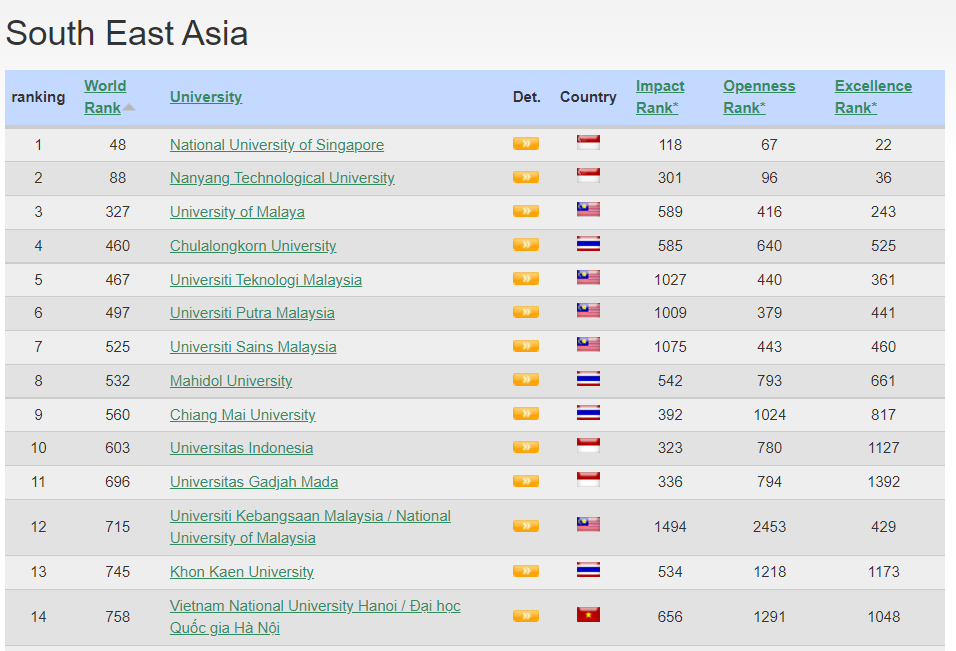The height and width of the screenshot is (651, 956).
Task: Click the South East Asia page heading
Action: tap(127, 34)
